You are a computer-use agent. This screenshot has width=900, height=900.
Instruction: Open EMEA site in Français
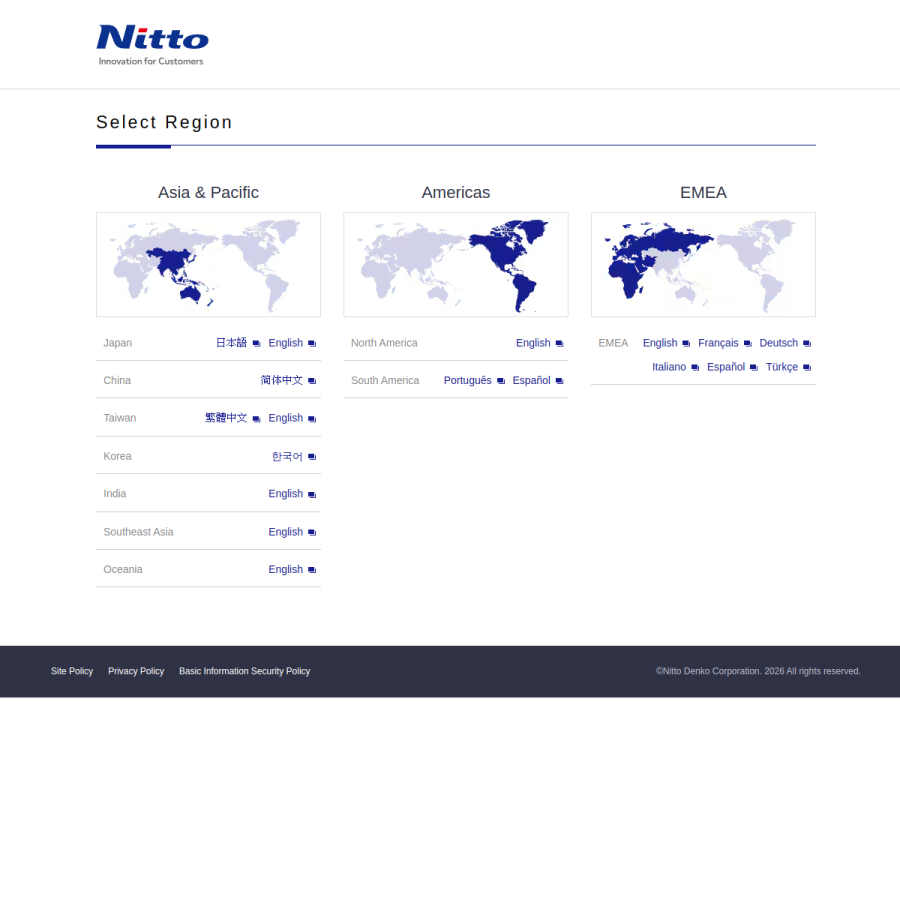point(718,343)
